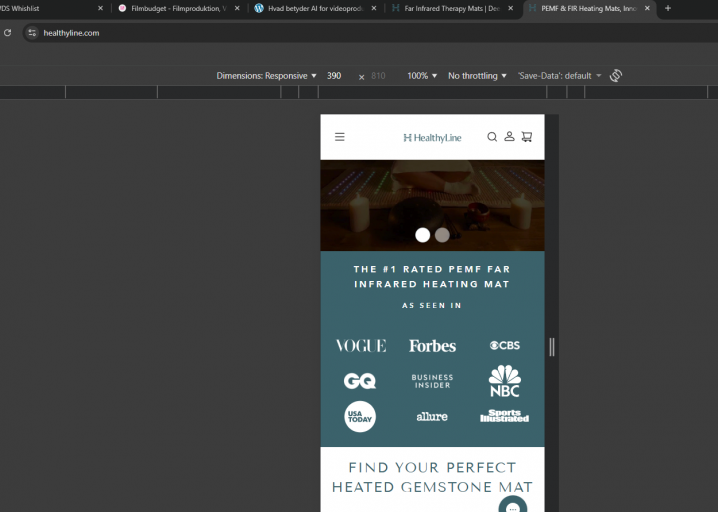
Task: Click the GQ logo
Action: [360, 381]
